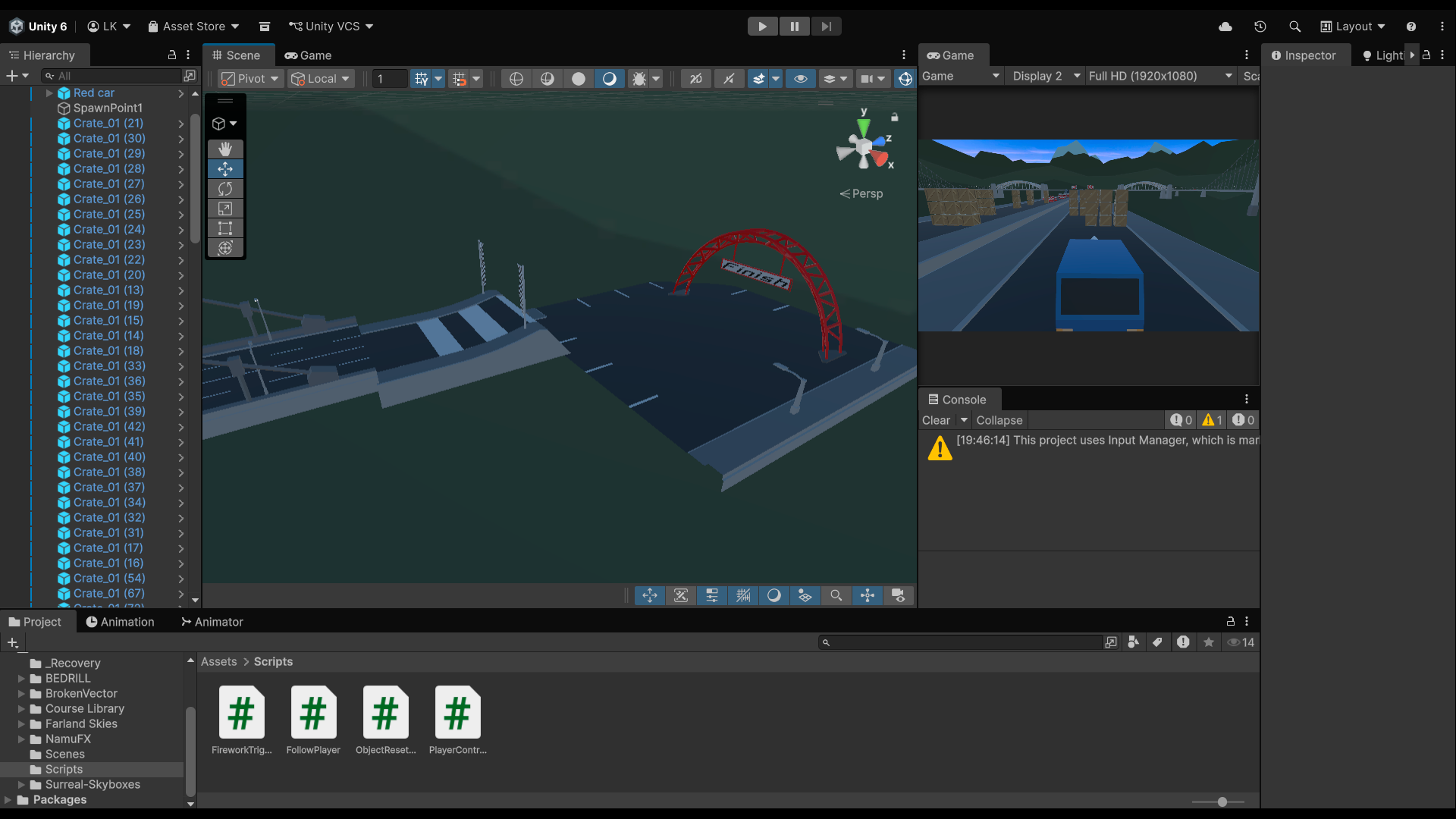Select the Hand view tool
Screen dimensions: 1456x819
coord(225,149)
